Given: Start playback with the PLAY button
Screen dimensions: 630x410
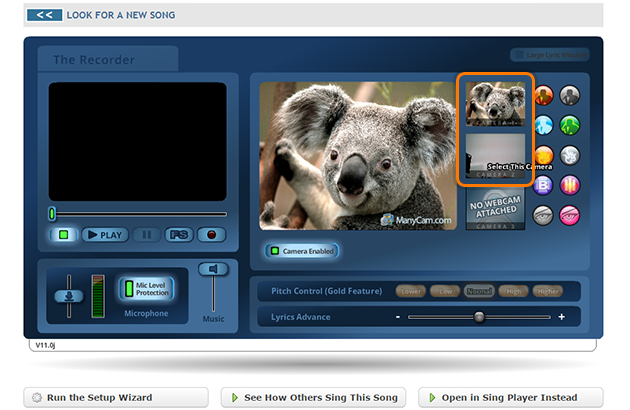Looking at the screenshot, I should coord(105,235).
